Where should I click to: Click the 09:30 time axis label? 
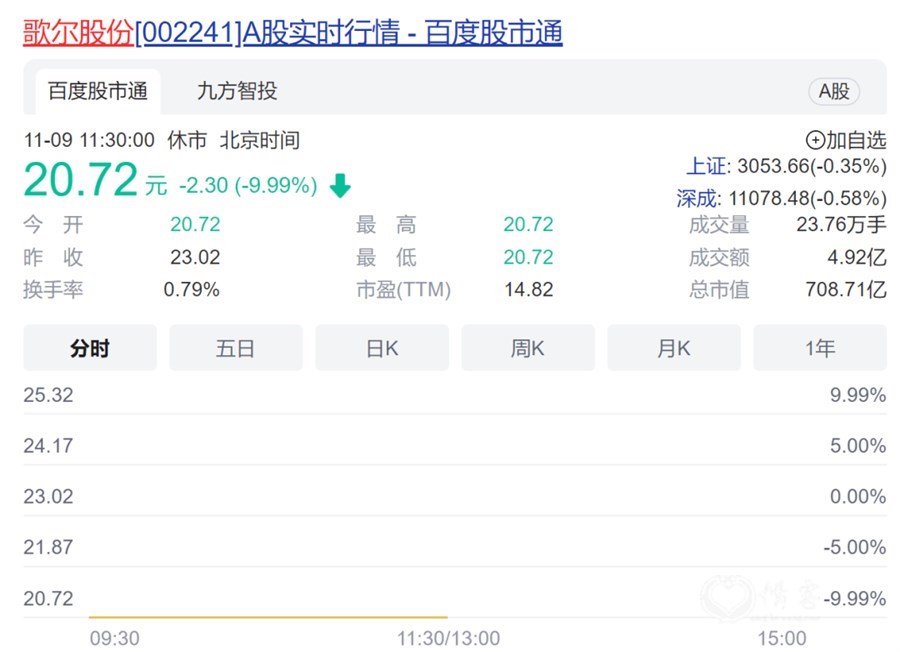pos(114,638)
